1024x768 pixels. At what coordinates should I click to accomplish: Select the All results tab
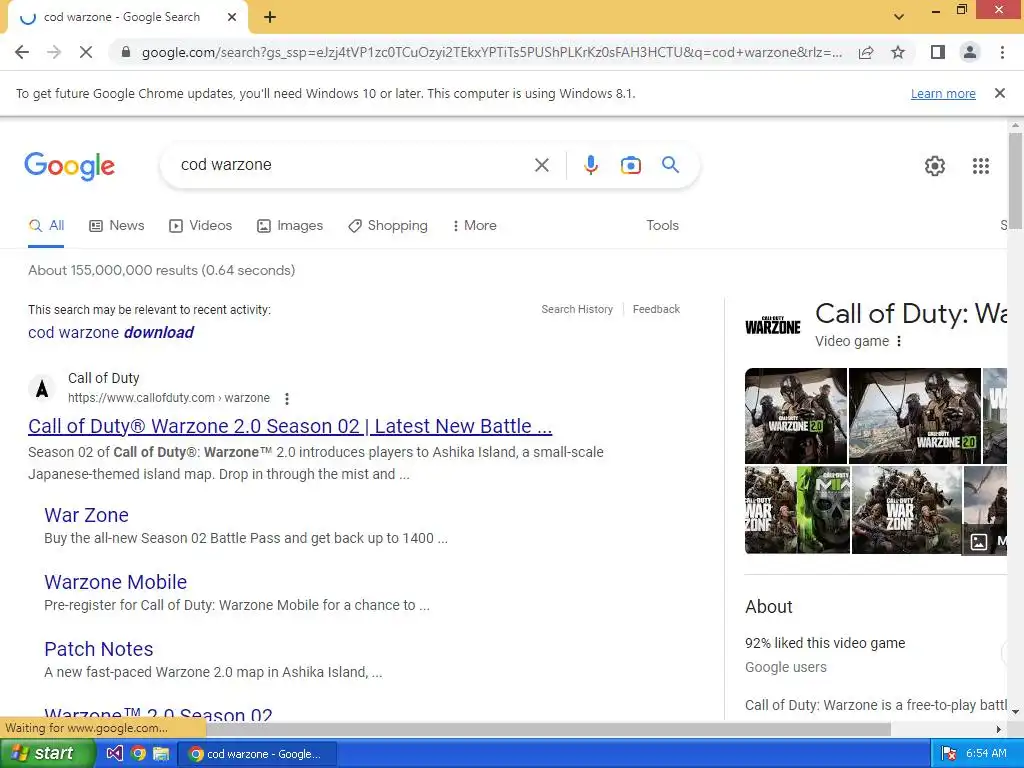(46, 226)
